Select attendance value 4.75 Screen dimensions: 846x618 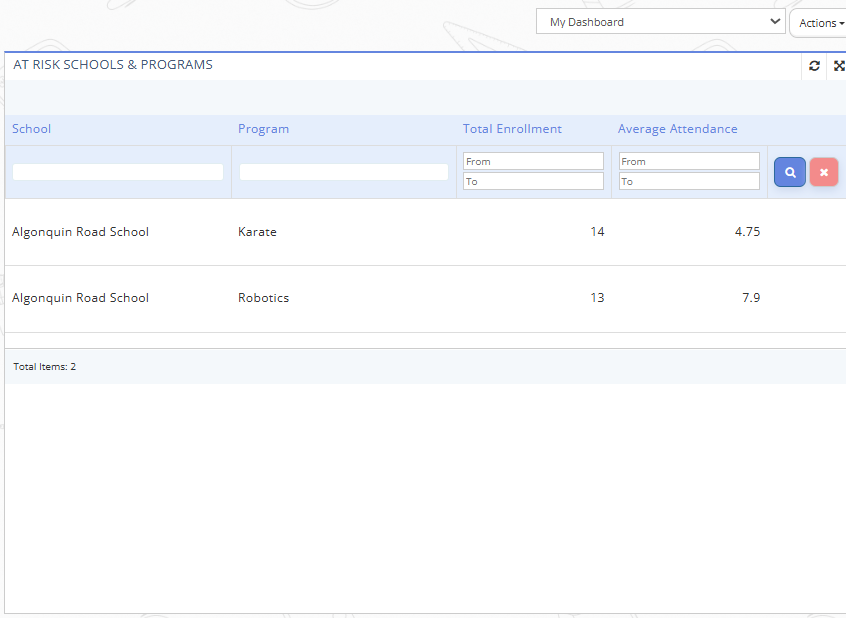pyautogui.click(x=747, y=232)
